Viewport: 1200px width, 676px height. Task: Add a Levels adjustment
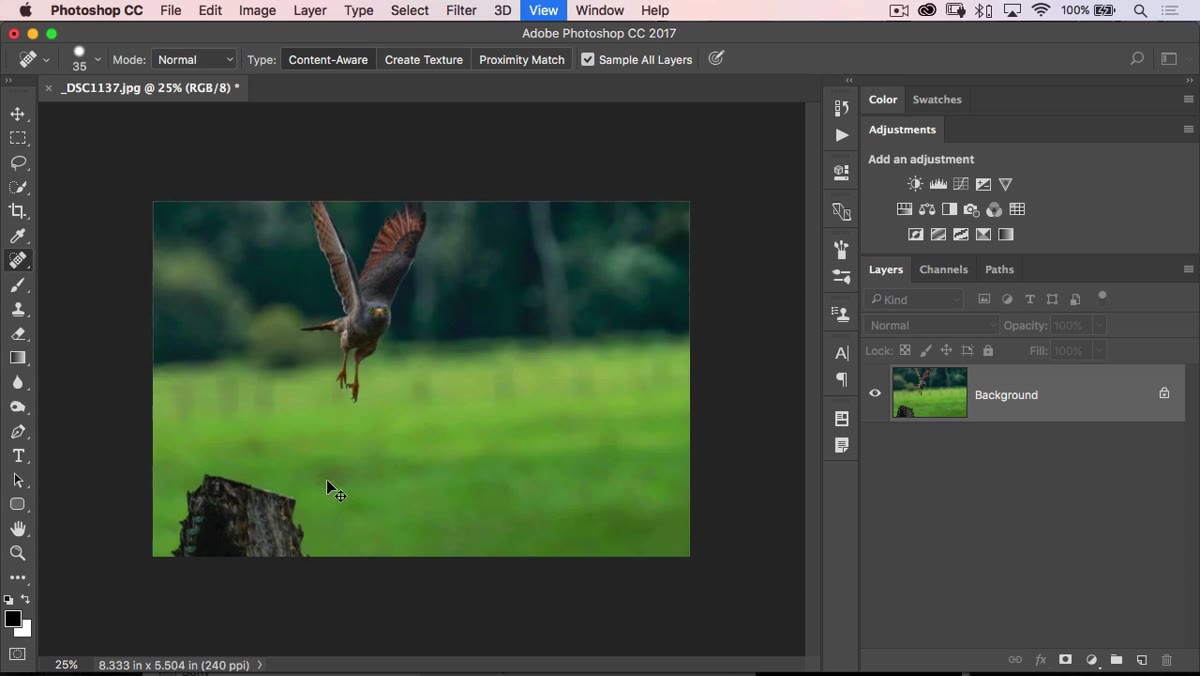click(x=938, y=184)
